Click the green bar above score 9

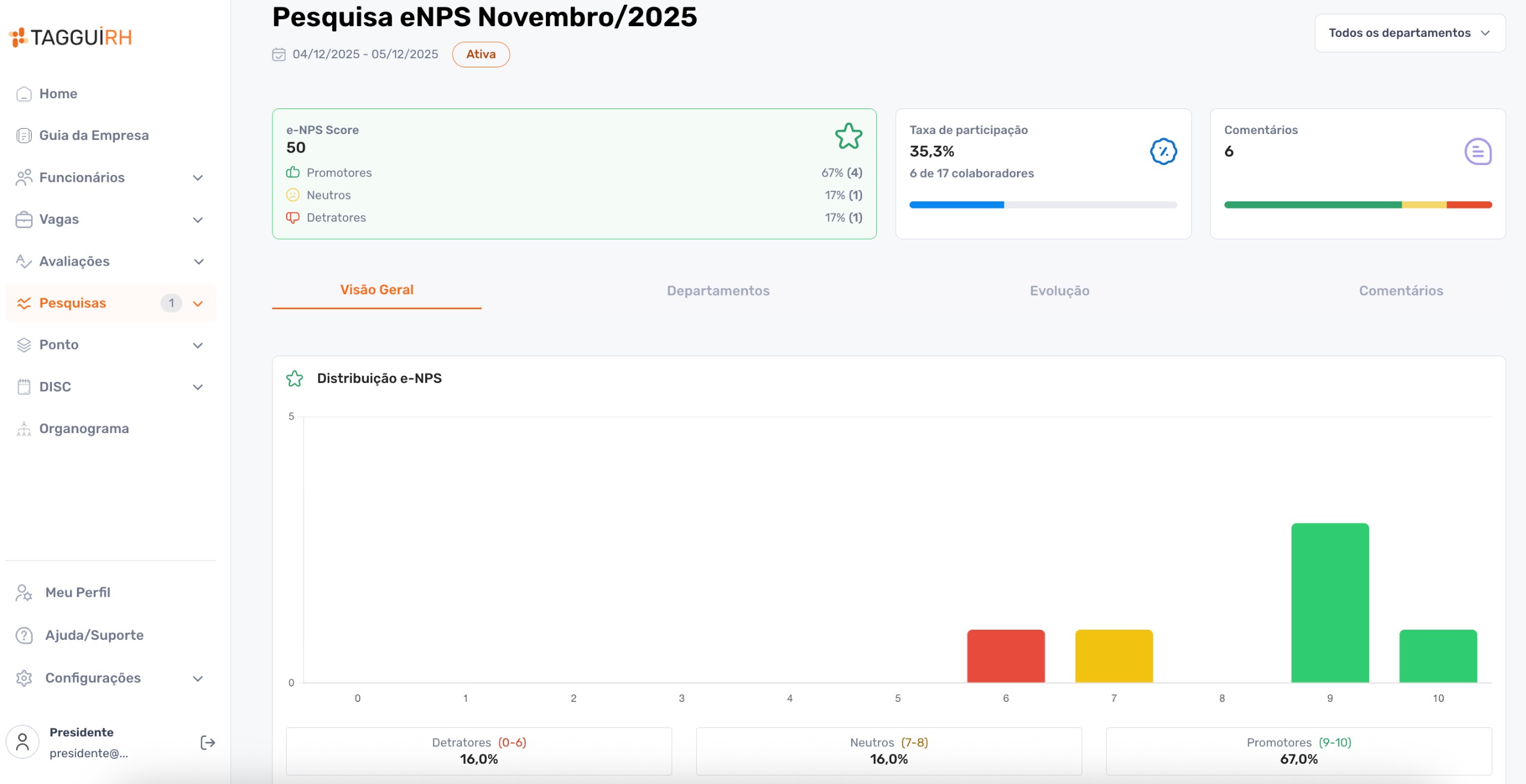coord(1330,602)
